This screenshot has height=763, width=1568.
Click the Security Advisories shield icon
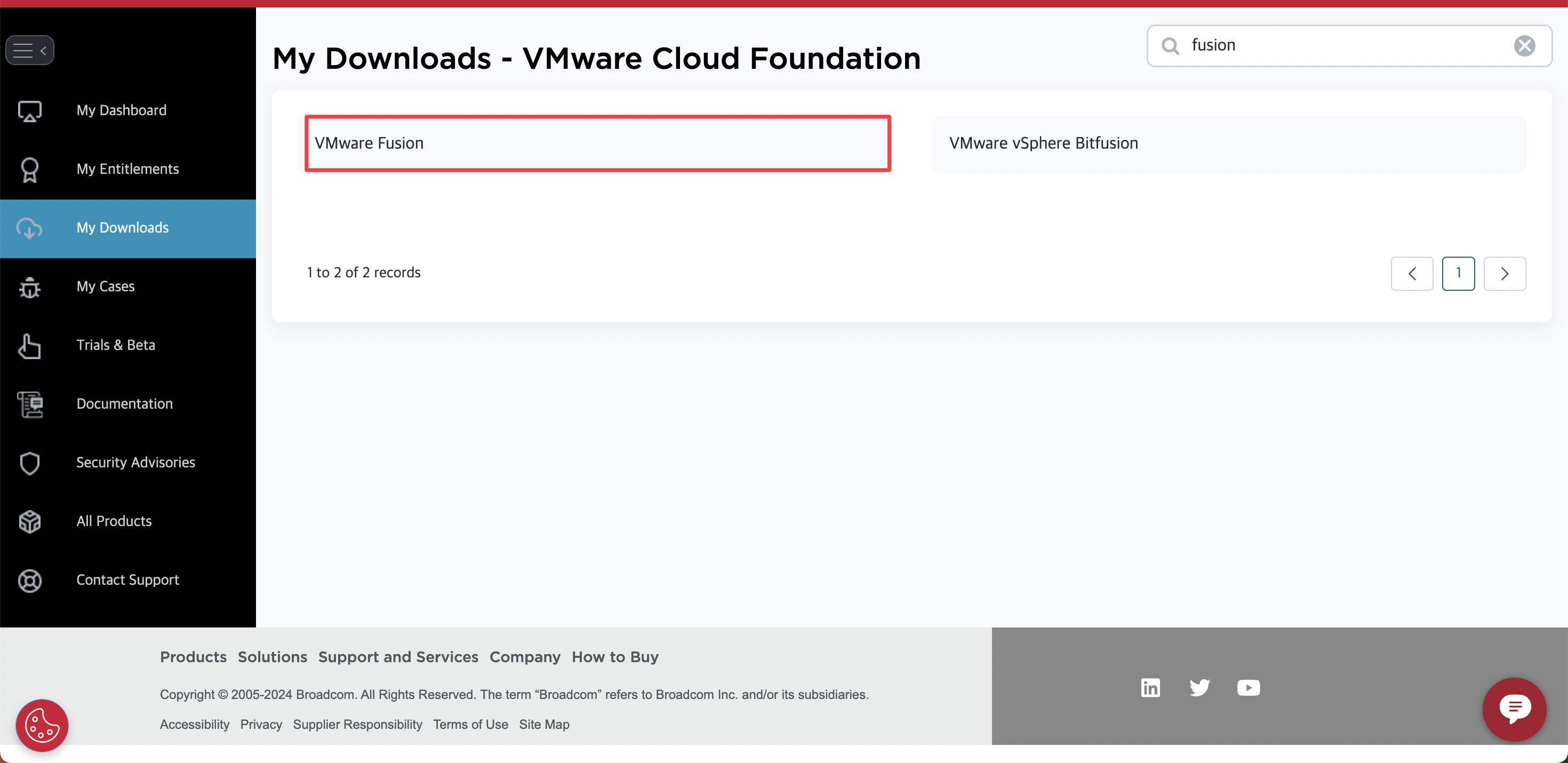tap(29, 463)
